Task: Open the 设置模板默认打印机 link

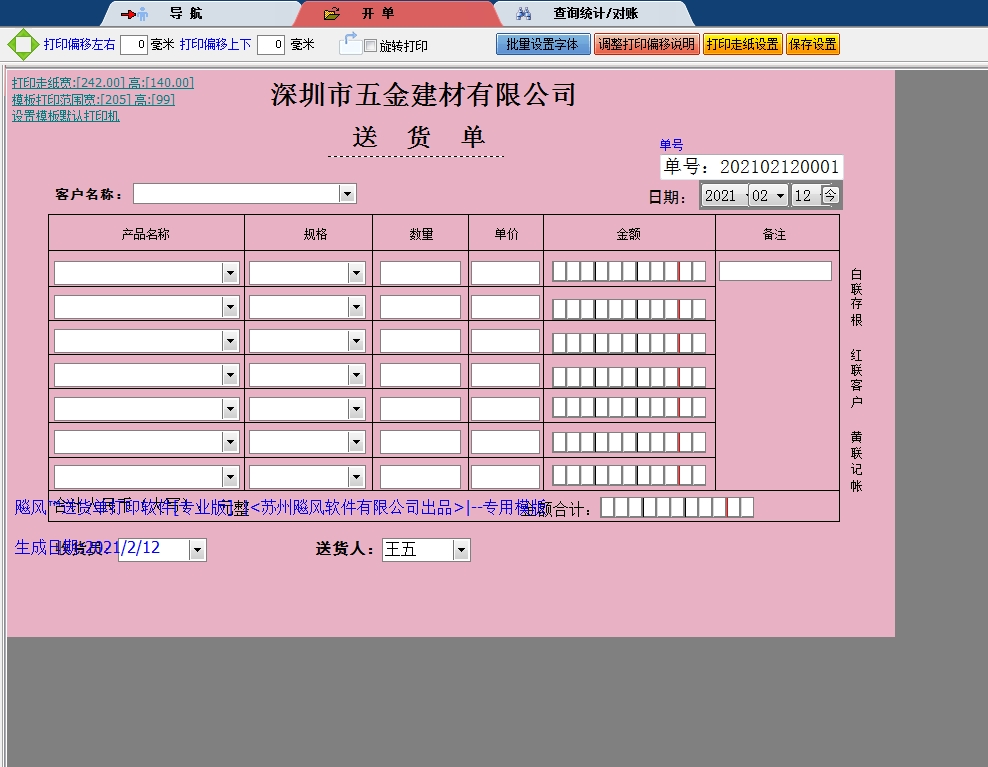Action: pyautogui.click(x=65, y=117)
